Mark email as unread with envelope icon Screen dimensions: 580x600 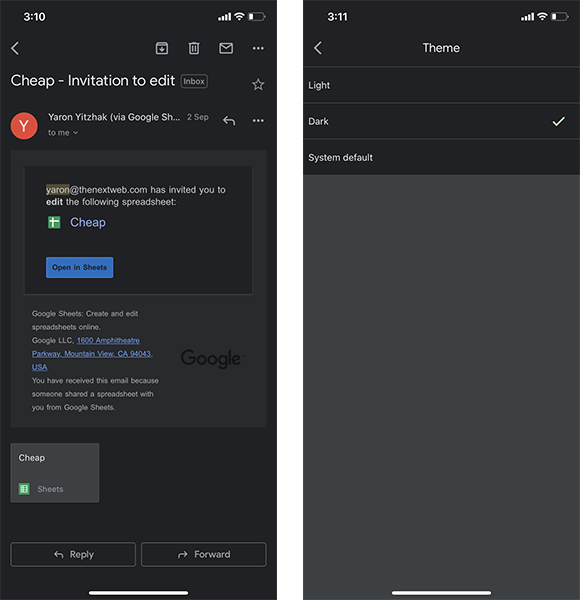pos(226,48)
